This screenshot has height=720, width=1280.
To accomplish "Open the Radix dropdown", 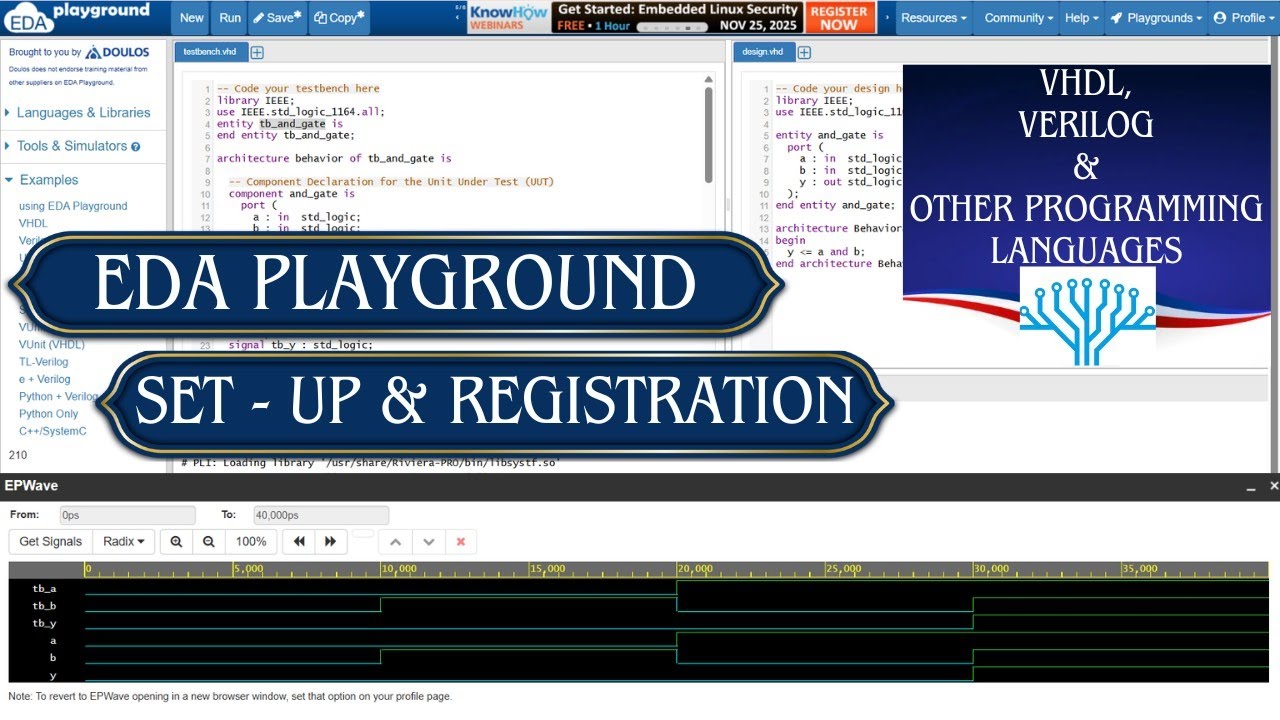I will (124, 541).
